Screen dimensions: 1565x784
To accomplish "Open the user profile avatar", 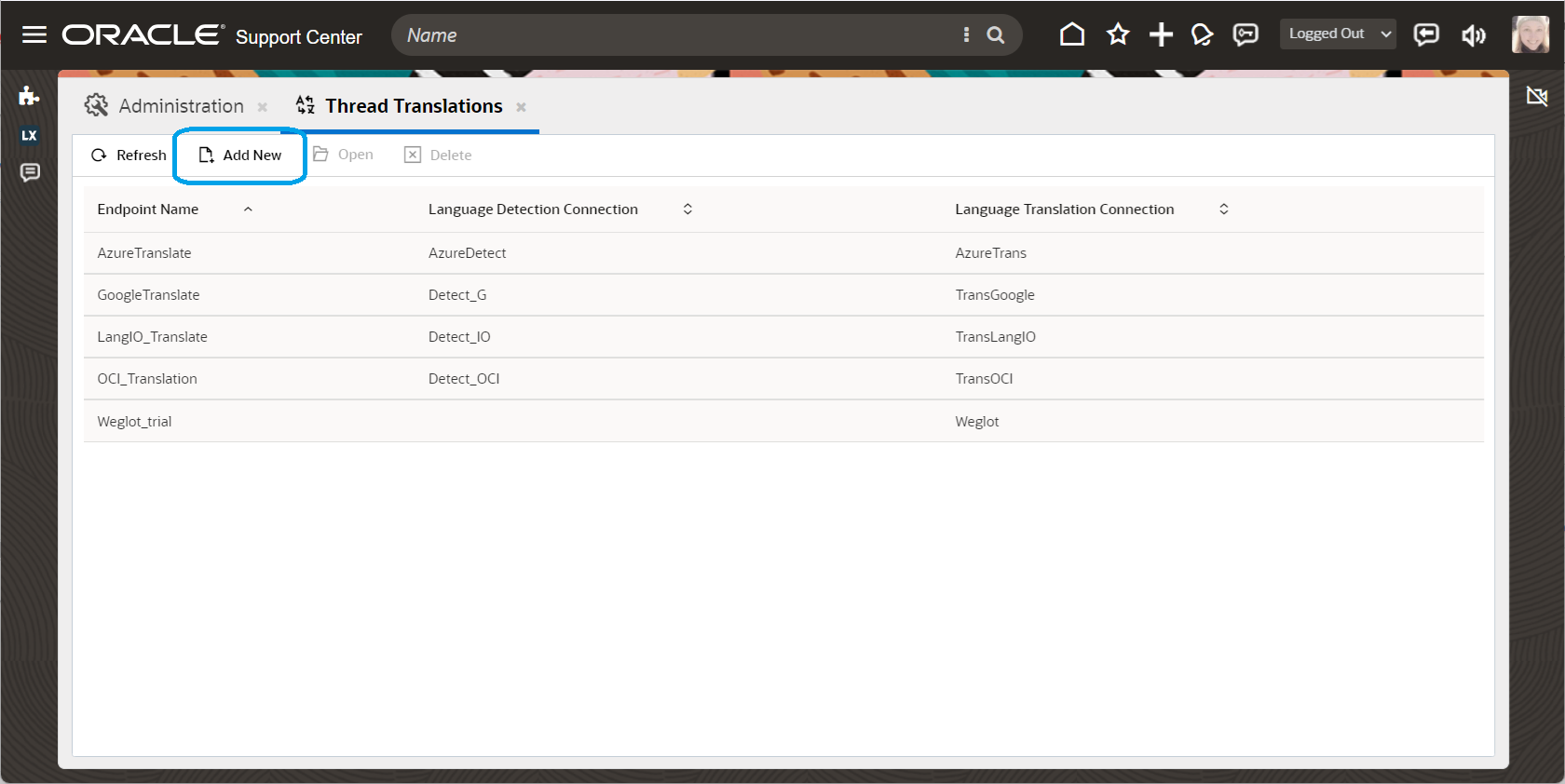I will click(x=1531, y=34).
